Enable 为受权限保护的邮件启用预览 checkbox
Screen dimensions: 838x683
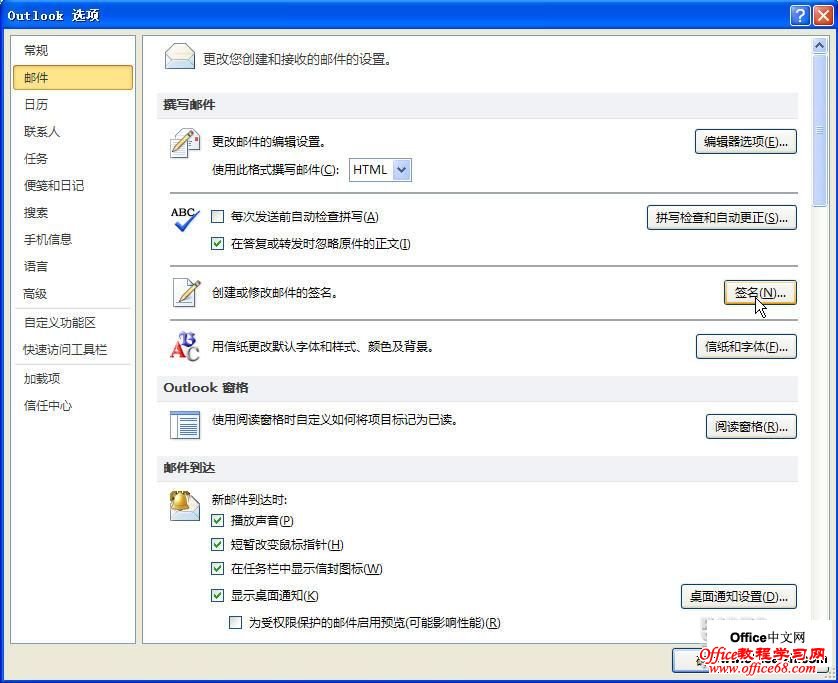(235, 623)
